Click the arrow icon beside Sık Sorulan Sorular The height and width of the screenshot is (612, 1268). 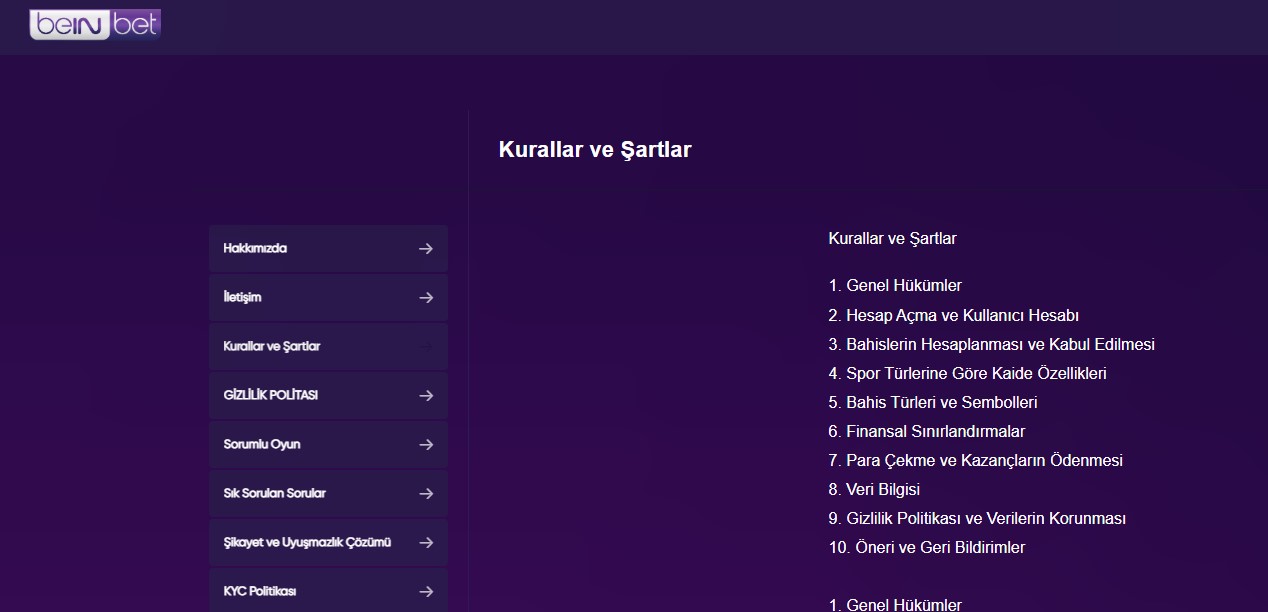[x=426, y=493]
